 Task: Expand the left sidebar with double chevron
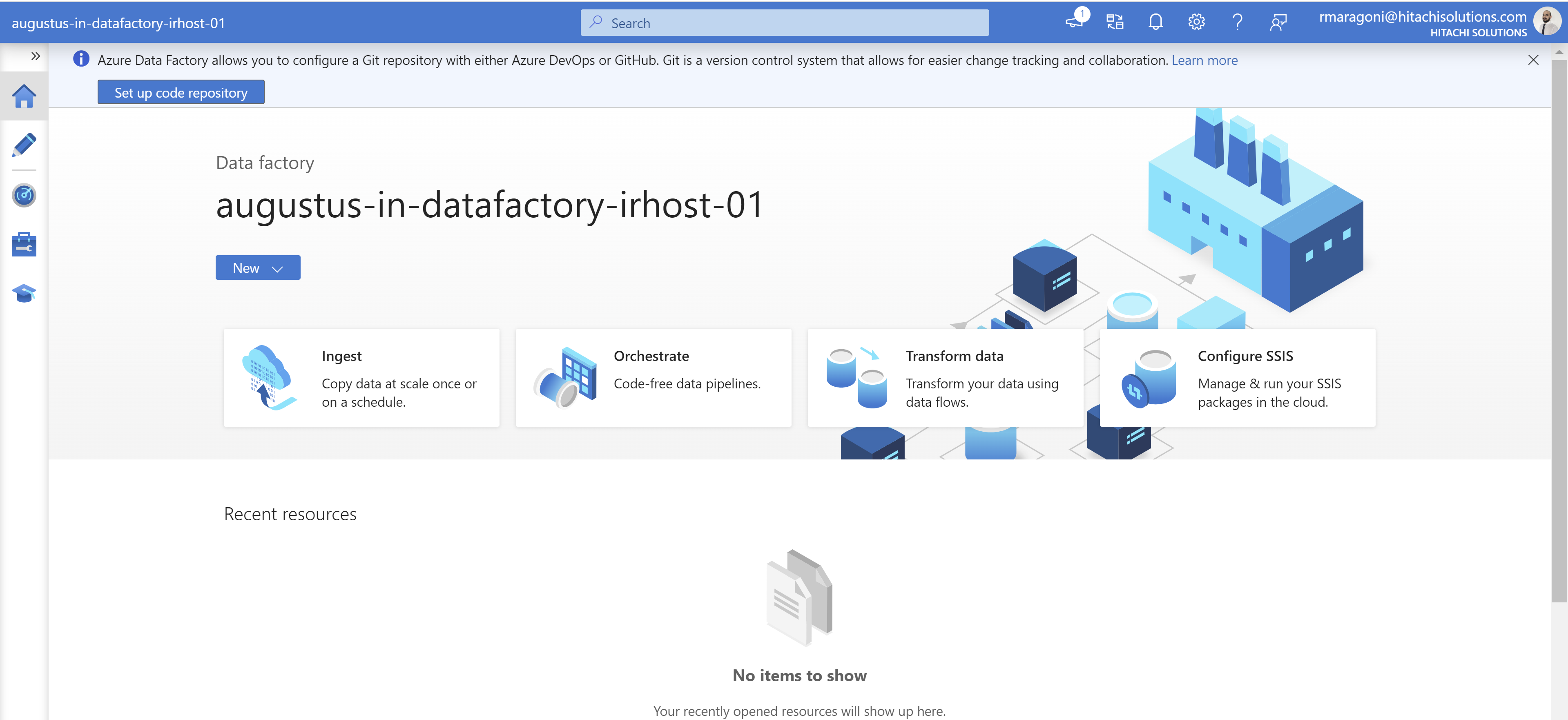pos(35,56)
